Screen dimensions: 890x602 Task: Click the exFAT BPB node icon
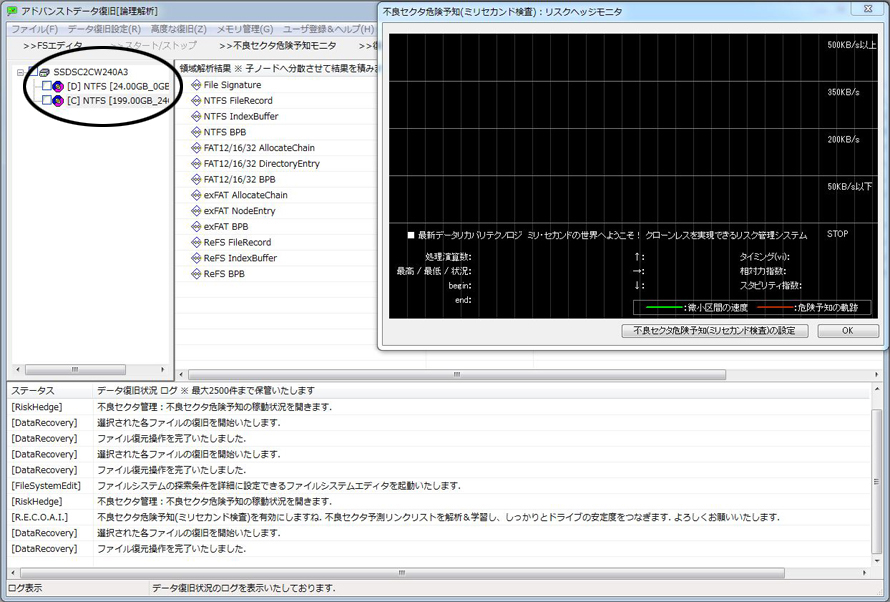tap(196, 226)
